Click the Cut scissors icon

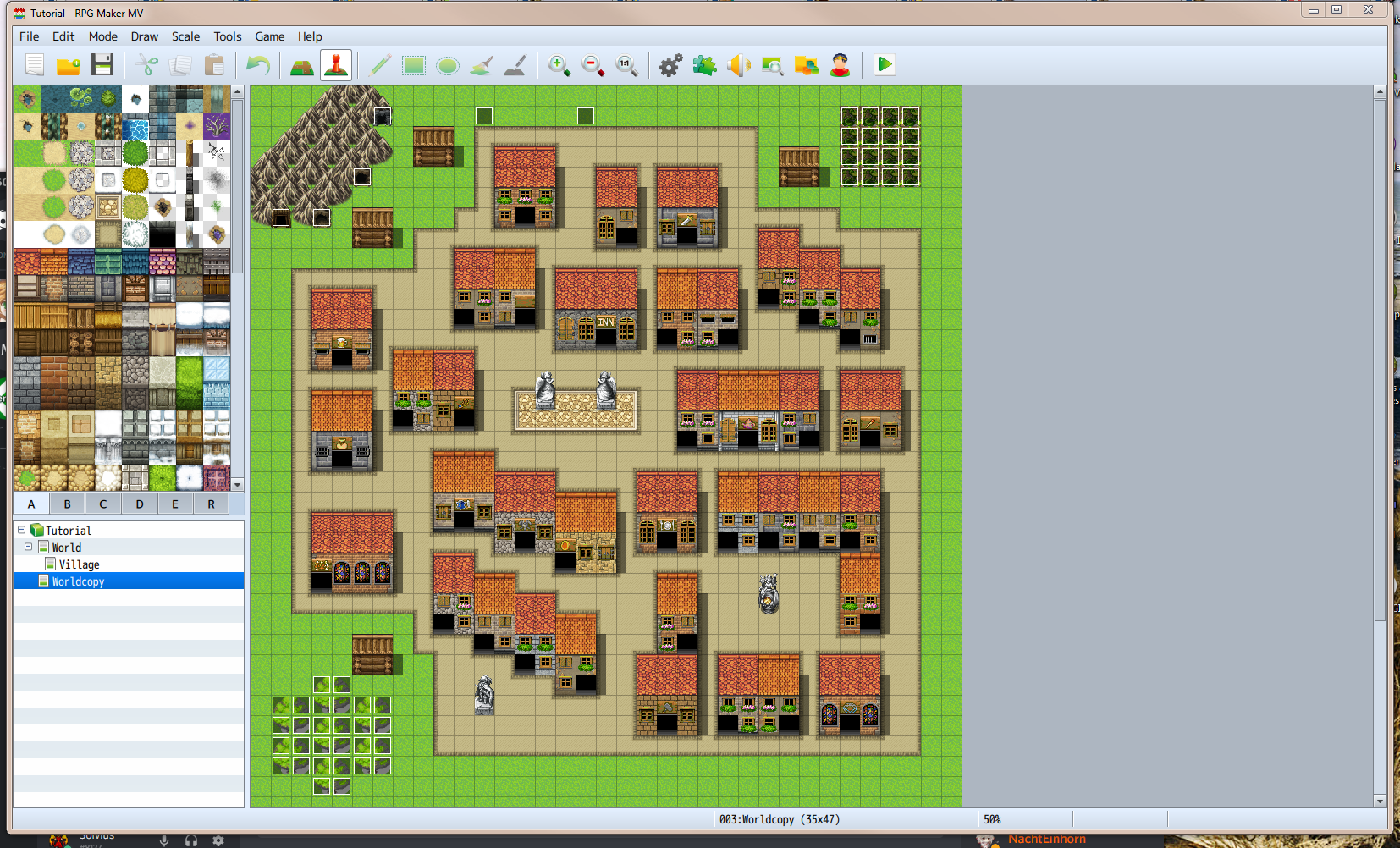coord(146,65)
